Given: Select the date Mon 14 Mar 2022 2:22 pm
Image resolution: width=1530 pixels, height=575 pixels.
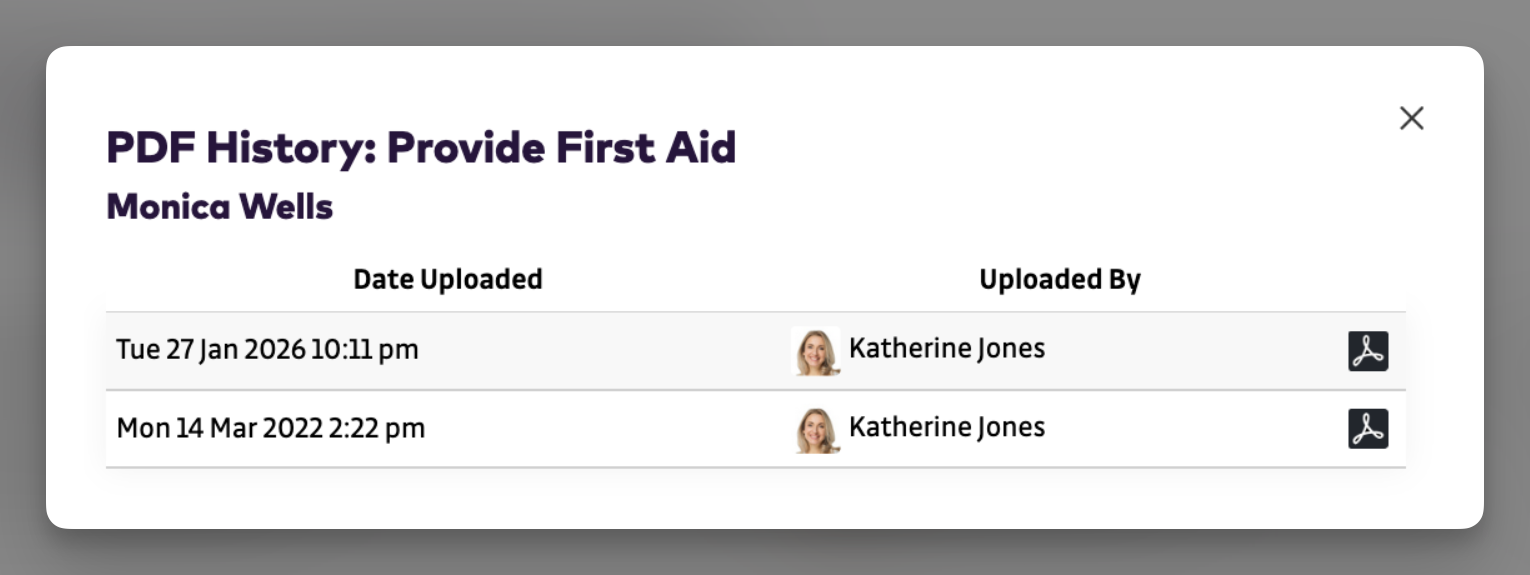Looking at the screenshot, I should point(270,429).
